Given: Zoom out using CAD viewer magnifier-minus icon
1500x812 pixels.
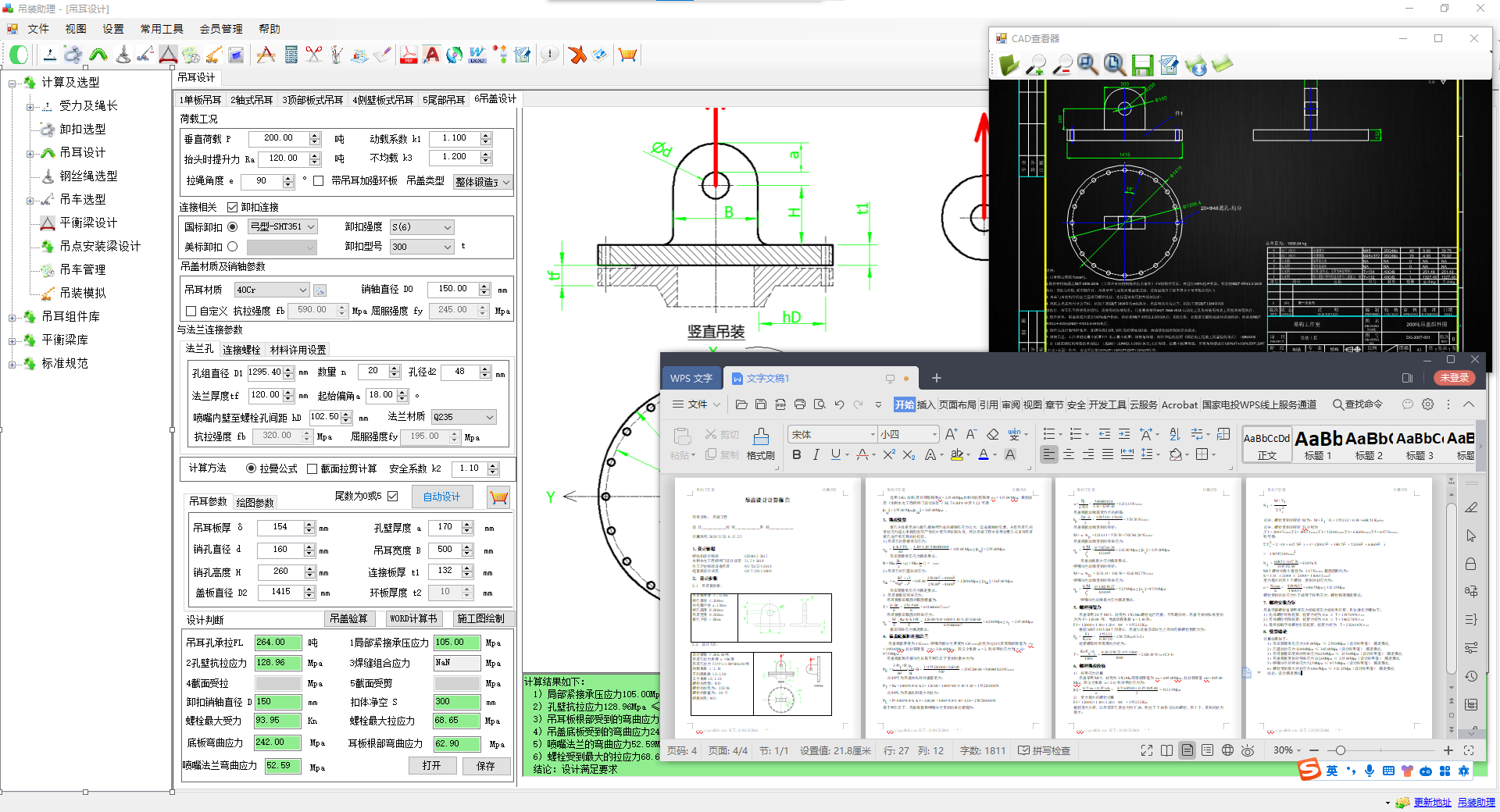Looking at the screenshot, I should click(1062, 65).
